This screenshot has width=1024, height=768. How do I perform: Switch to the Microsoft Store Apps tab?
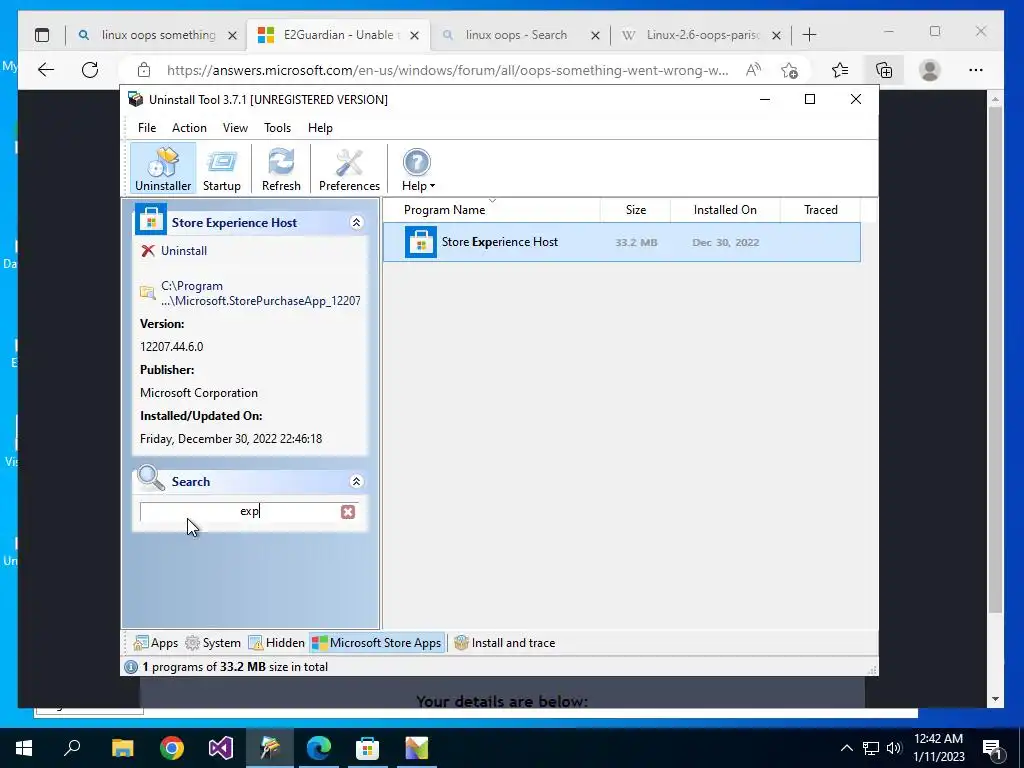pyautogui.click(x=377, y=643)
